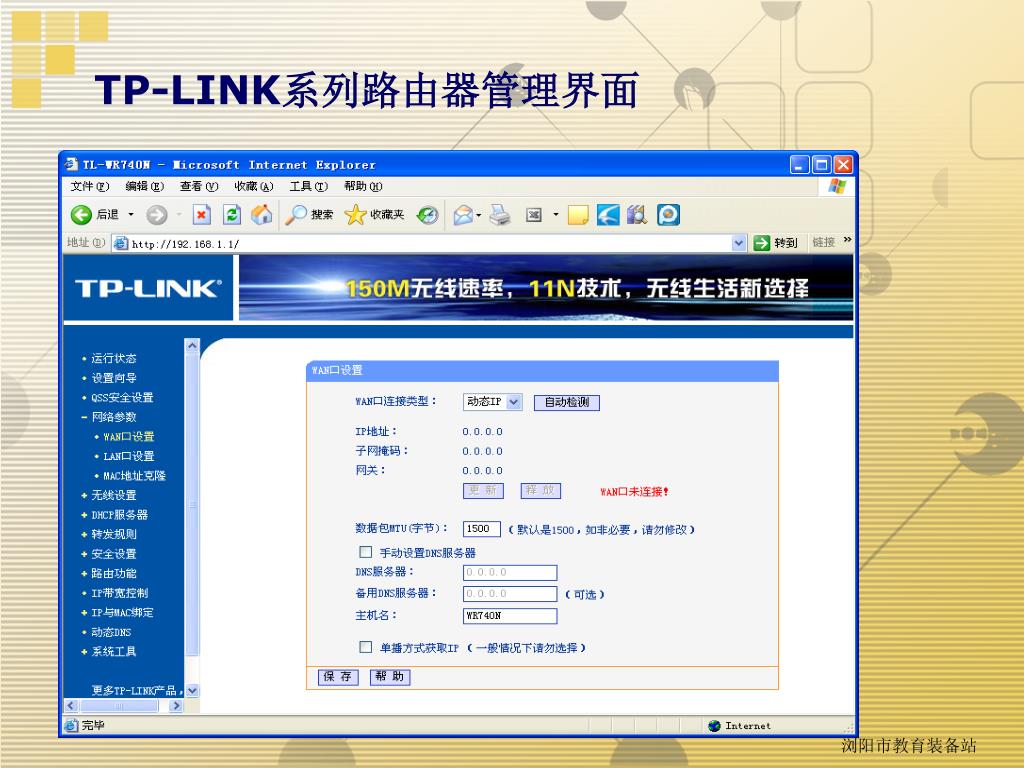Click the blue bird toolbar icon
This screenshot has height=768, width=1024.
pyautogui.click(x=608, y=214)
